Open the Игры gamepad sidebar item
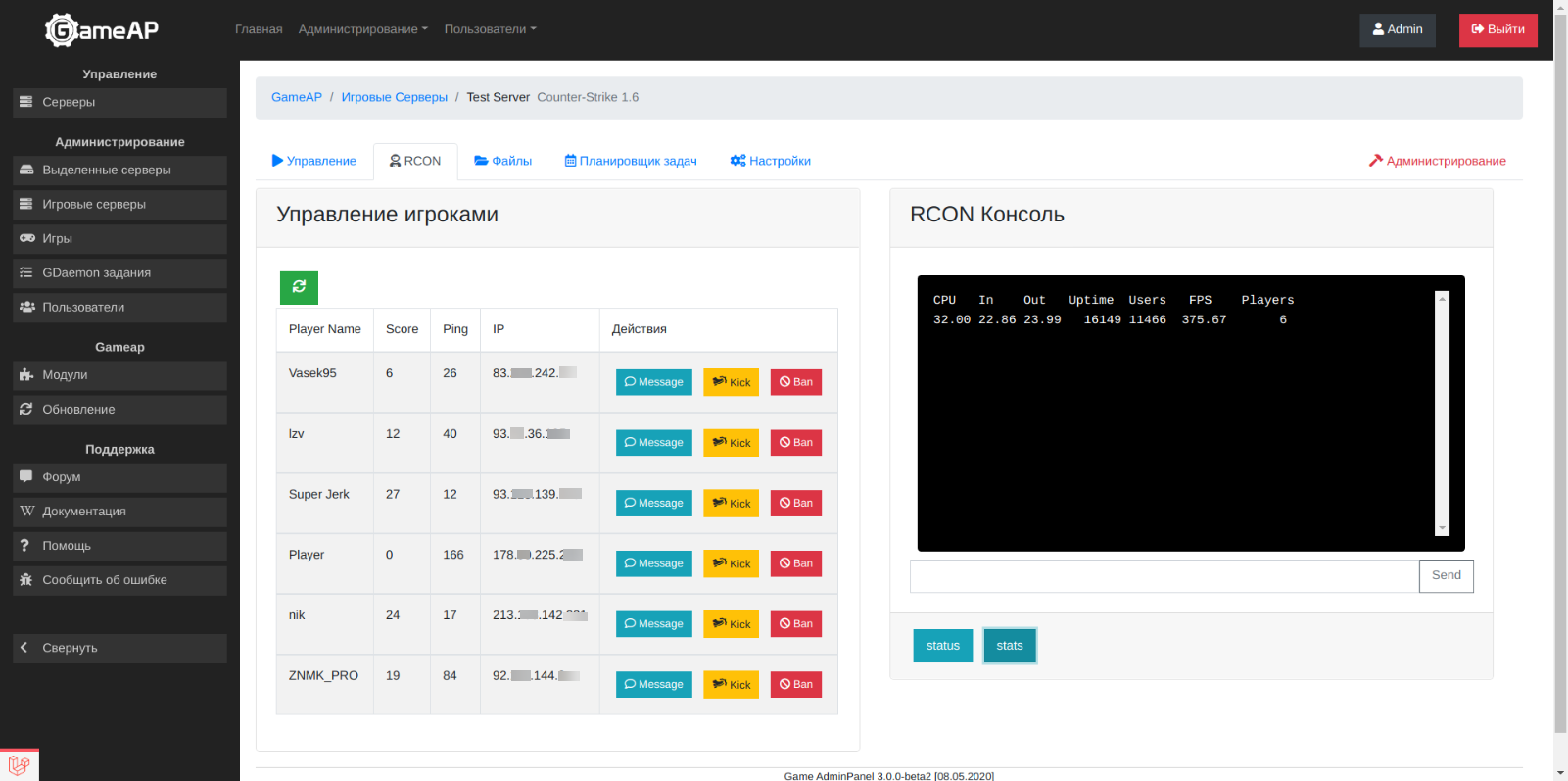The width and height of the screenshot is (1568, 781). tap(119, 239)
